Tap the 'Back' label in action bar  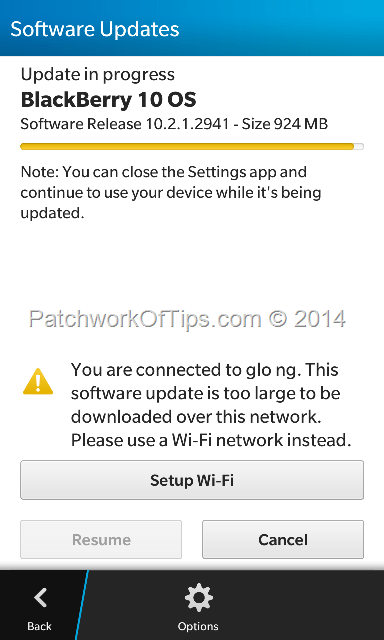[x=39, y=626]
